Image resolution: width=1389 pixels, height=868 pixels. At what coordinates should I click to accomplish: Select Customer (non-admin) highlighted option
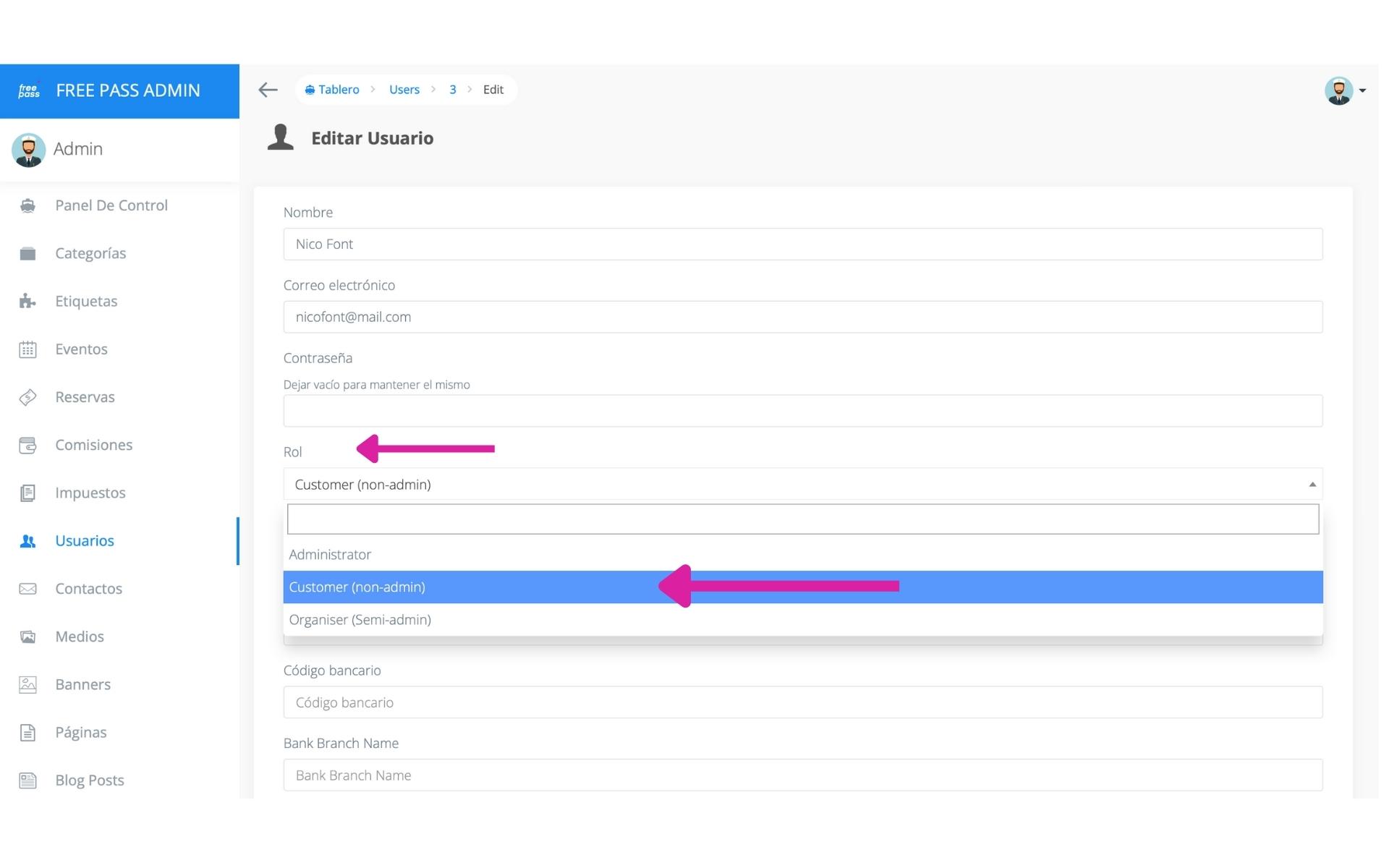coord(357,588)
